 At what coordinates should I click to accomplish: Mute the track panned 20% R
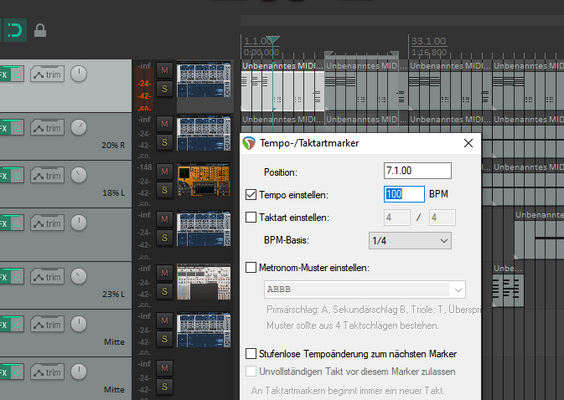pos(164,124)
